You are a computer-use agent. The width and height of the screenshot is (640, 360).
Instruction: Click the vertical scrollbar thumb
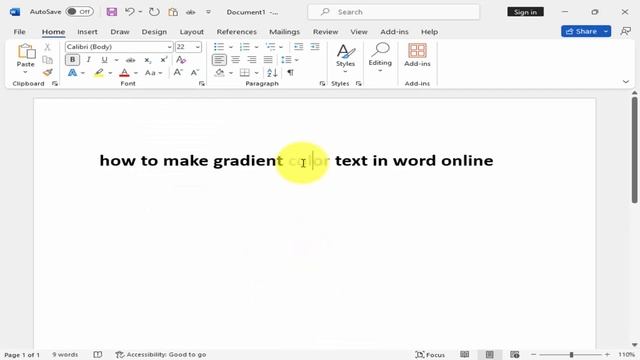click(x=634, y=149)
